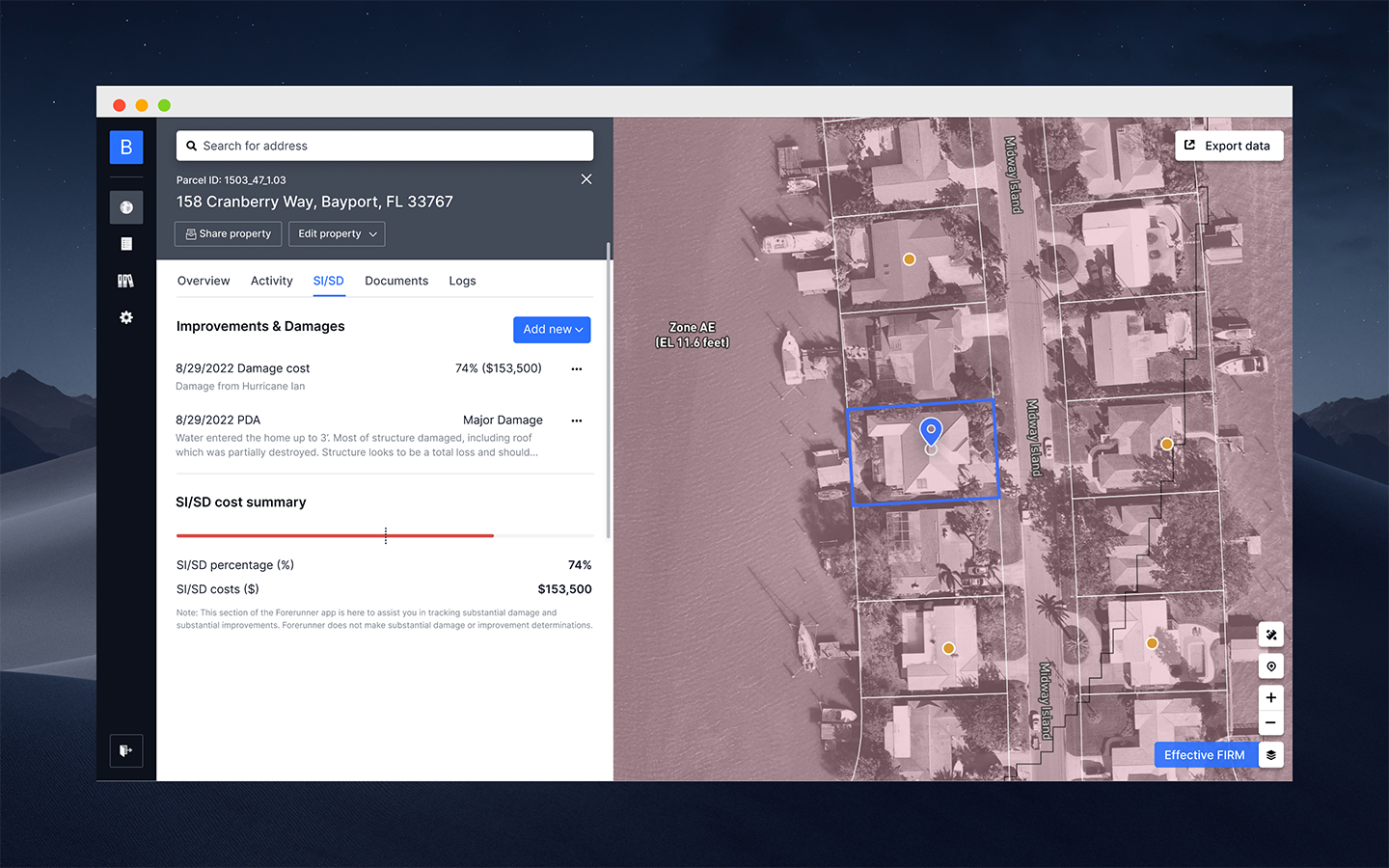
Task: Click the green macOS fullscreen button
Action: [164, 105]
